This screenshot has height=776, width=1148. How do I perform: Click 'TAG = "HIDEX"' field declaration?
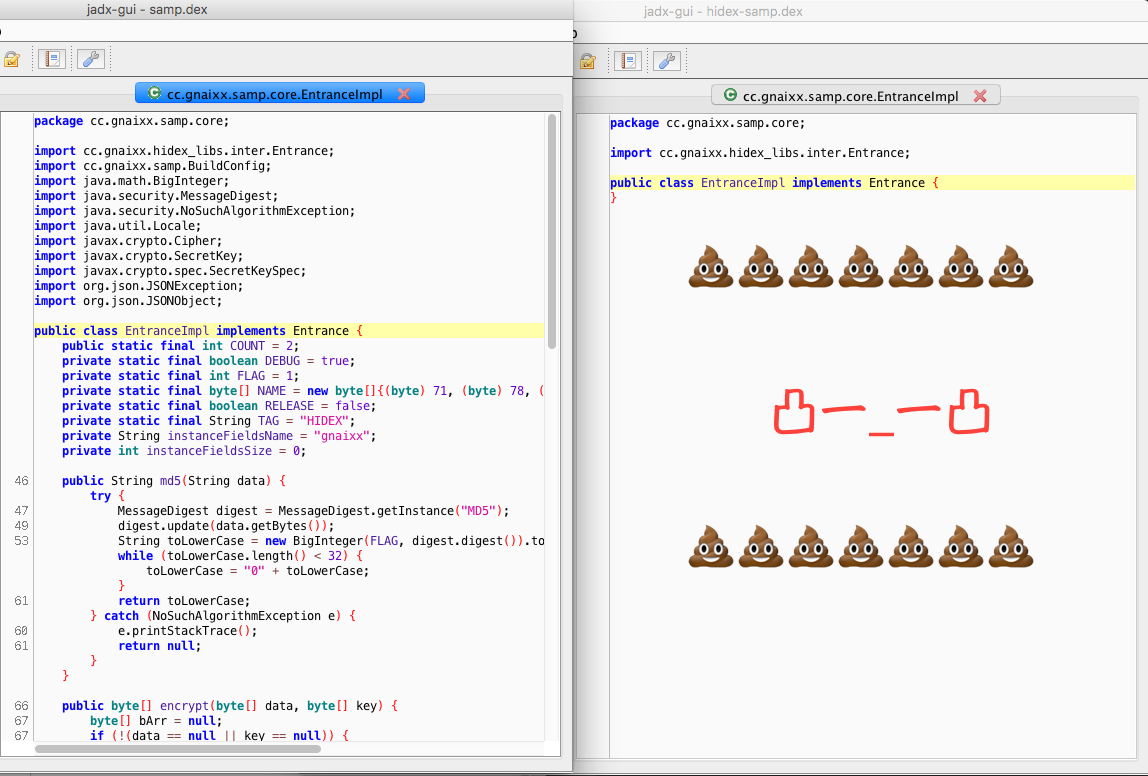[209, 421]
